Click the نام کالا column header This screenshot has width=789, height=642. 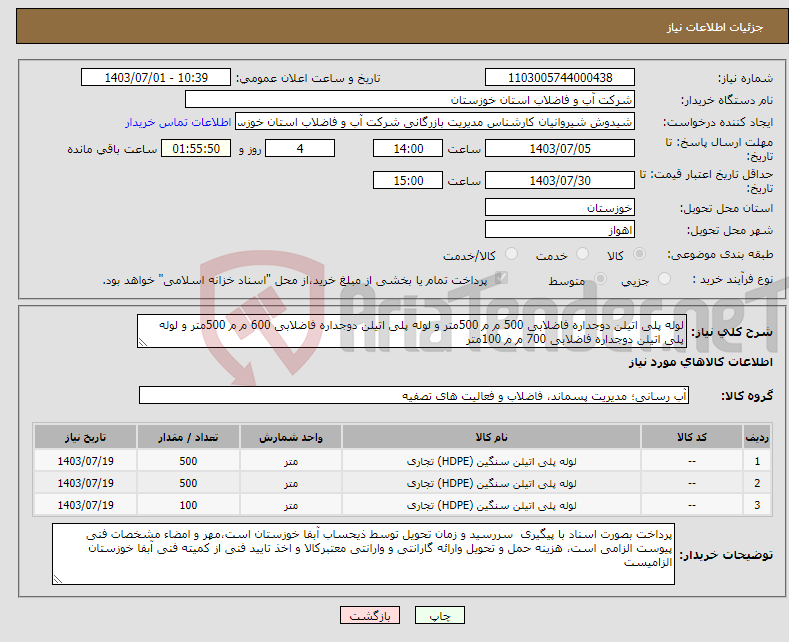click(491, 437)
